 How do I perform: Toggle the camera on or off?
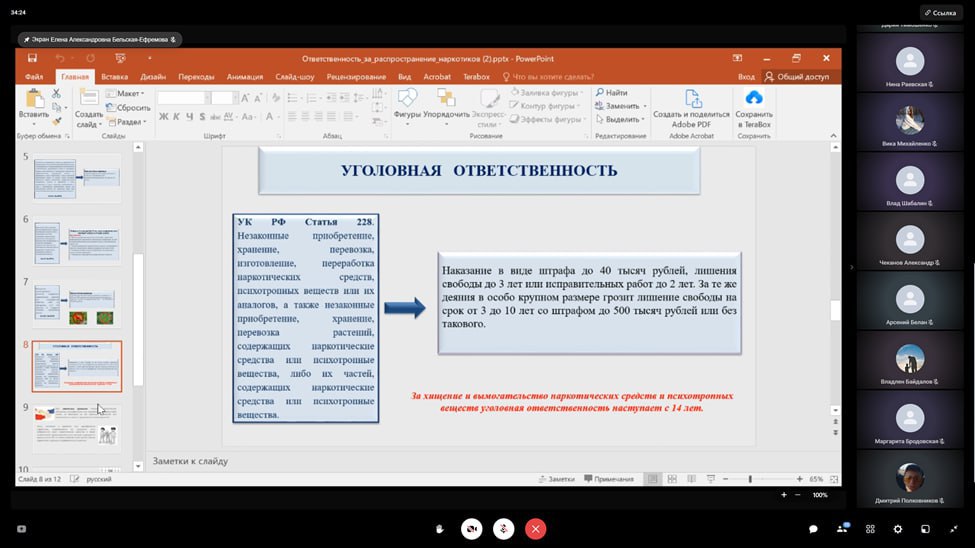coord(471,529)
